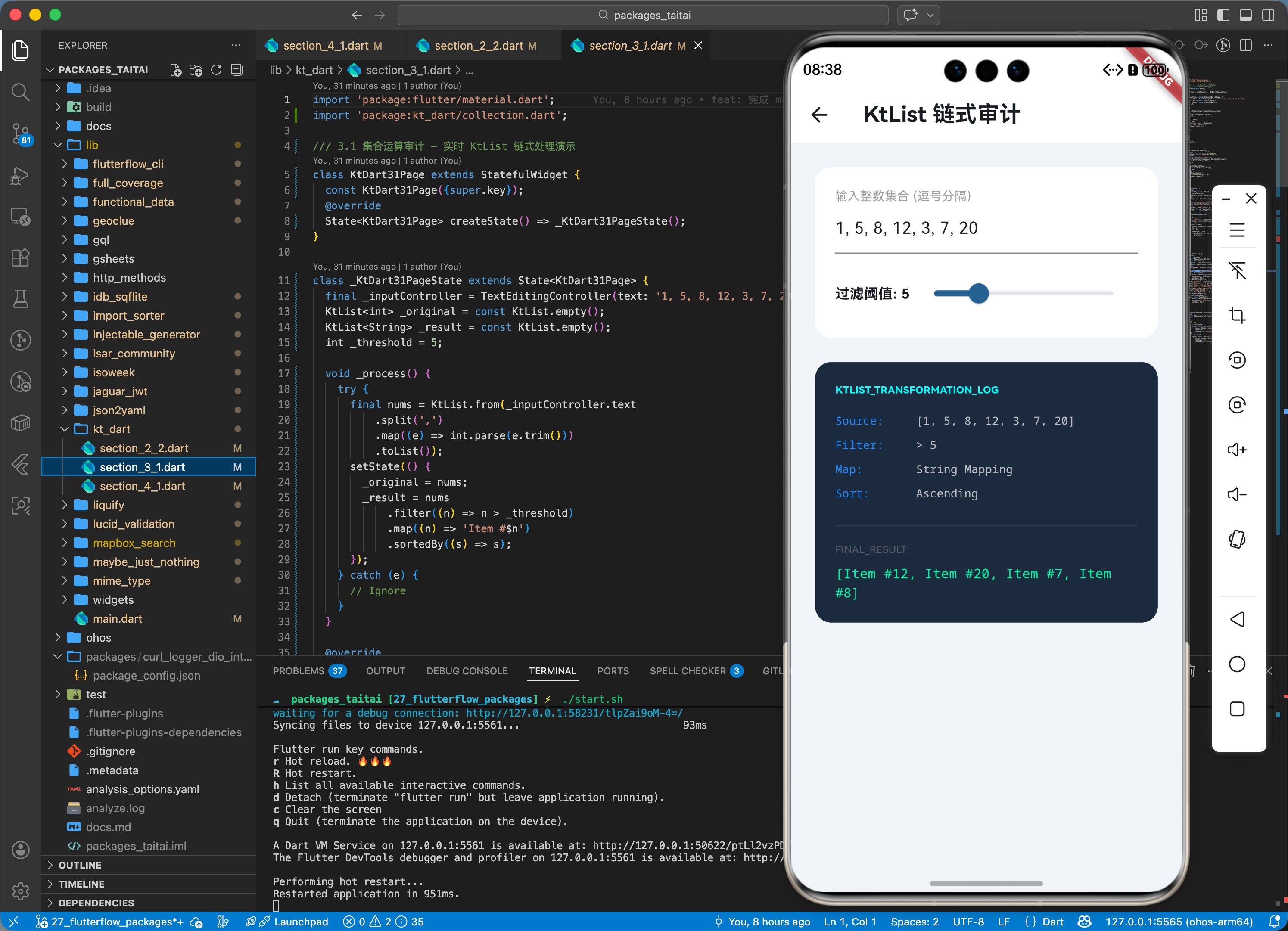Open the debug connection URL in terminal
This screenshot has width=1288, height=931.
pyautogui.click(x=574, y=712)
